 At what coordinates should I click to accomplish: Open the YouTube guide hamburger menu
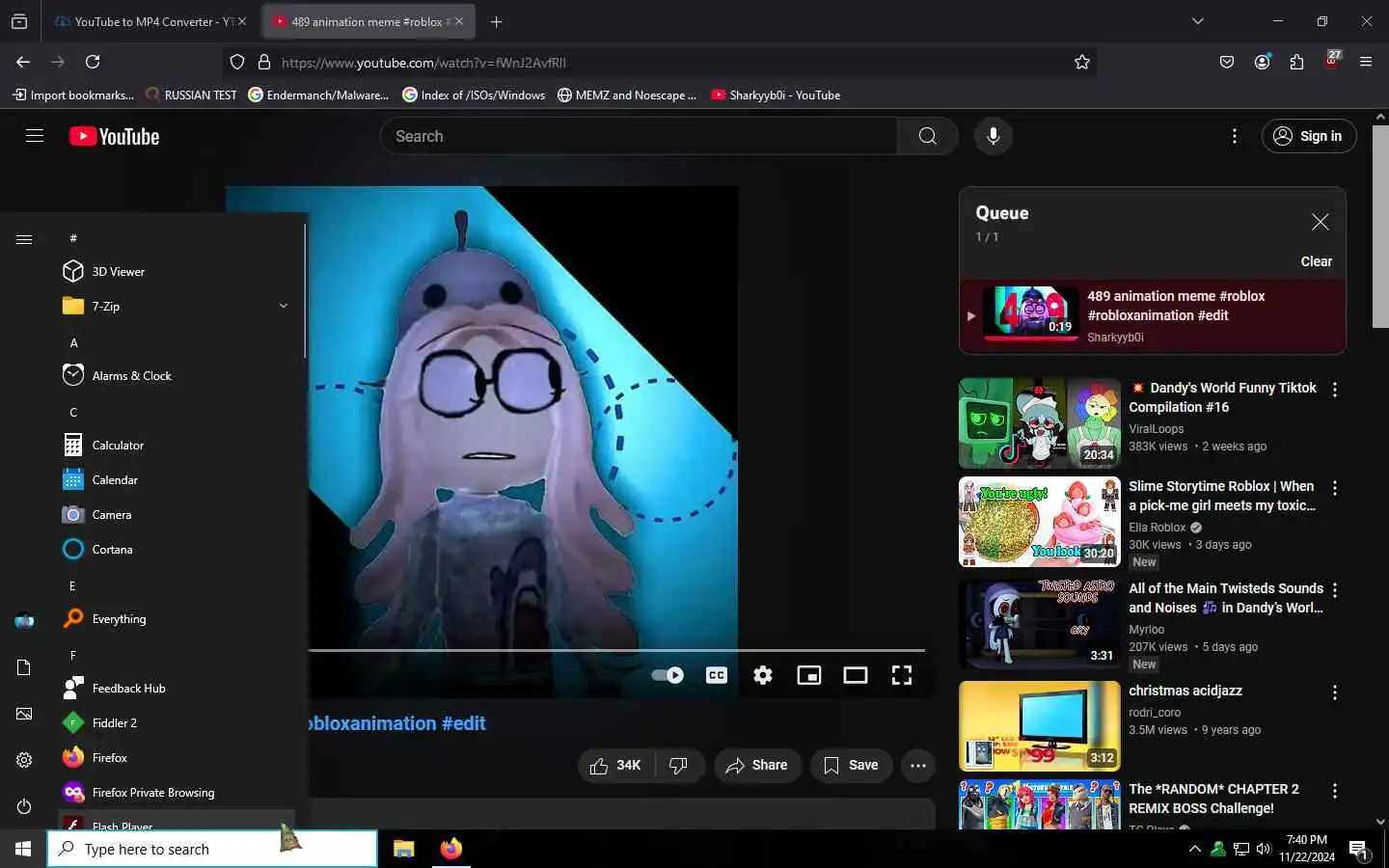(x=35, y=136)
